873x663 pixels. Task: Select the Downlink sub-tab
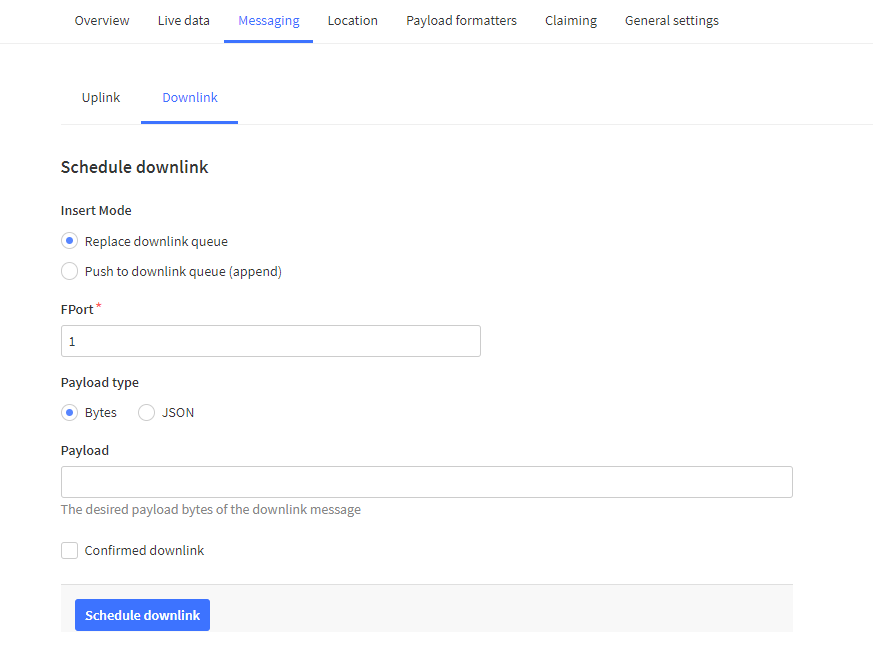[x=190, y=97]
